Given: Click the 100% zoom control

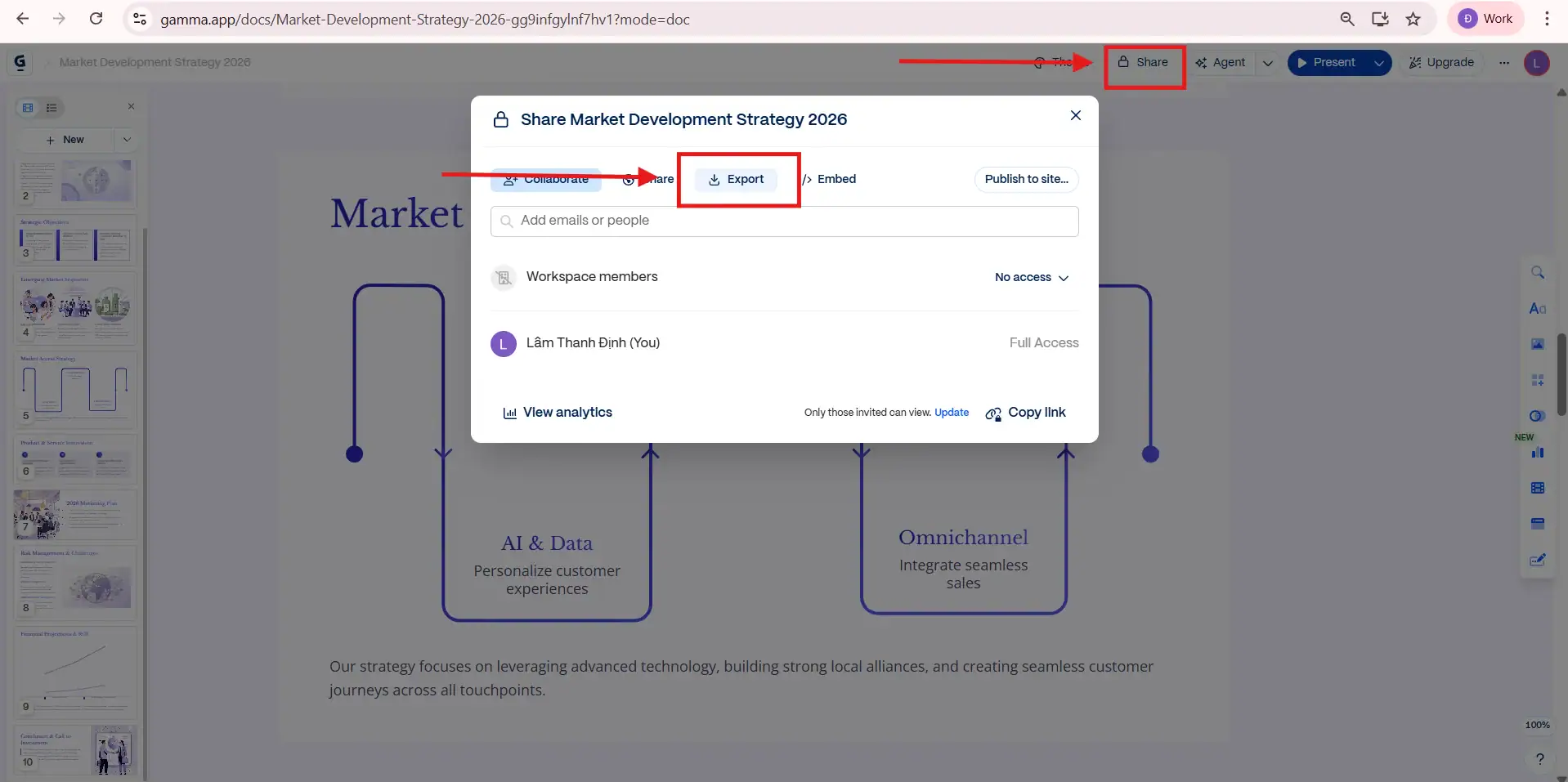Looking at the screenshot, I should click(1538, 724).
